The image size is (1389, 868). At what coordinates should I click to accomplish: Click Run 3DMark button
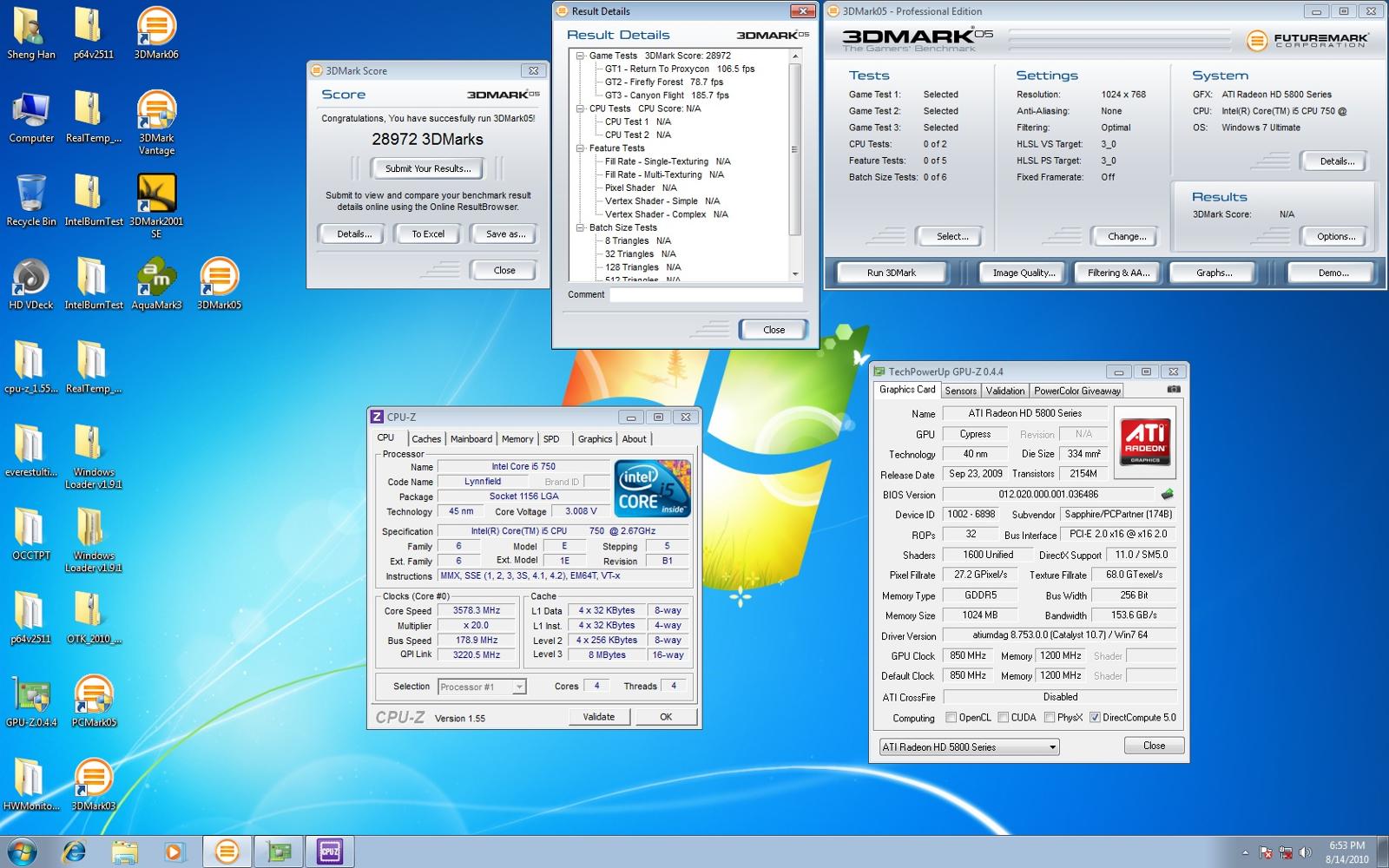coord(892,273)
